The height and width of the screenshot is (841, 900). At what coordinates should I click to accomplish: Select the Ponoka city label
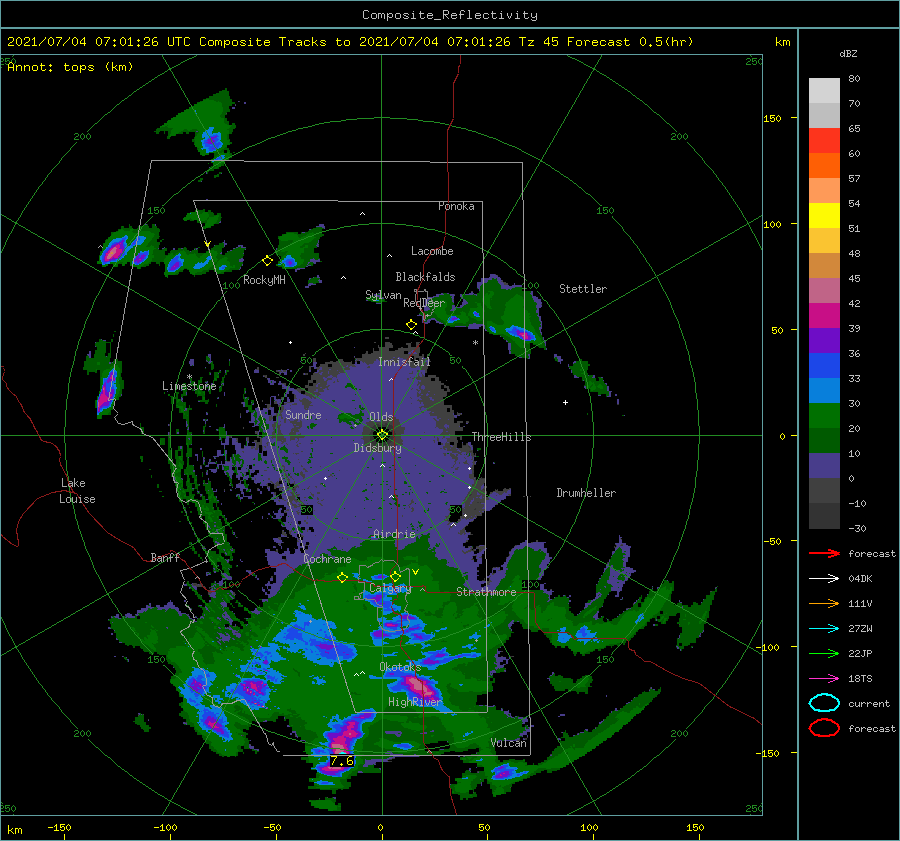pyautogui.click(x=456, y=206)
